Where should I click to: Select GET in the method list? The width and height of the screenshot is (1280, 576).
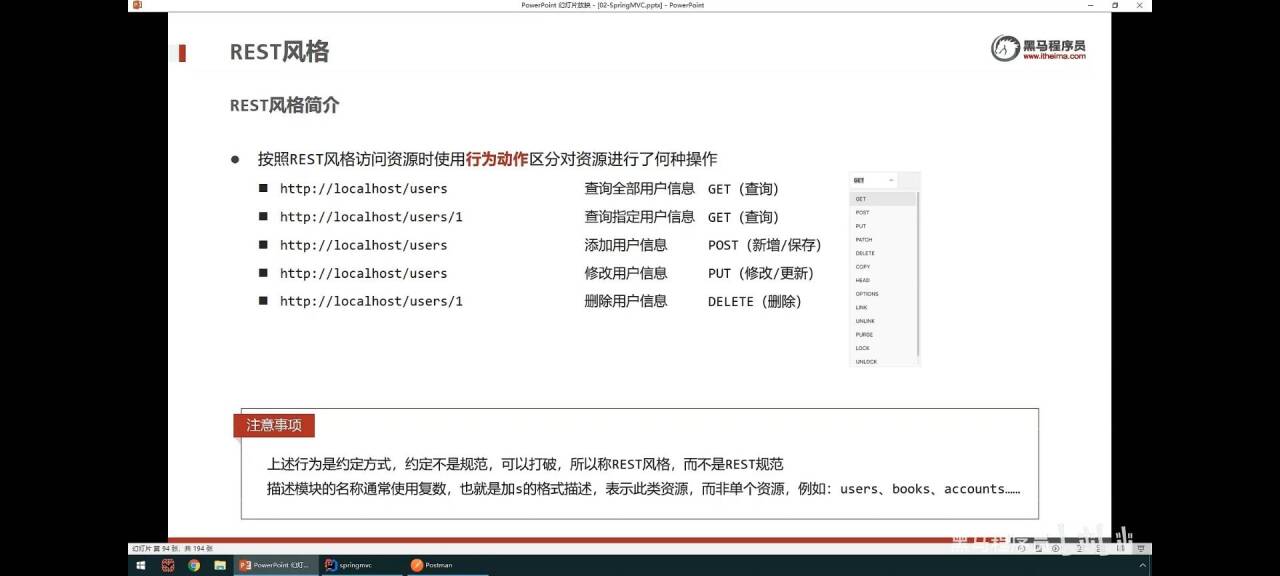tap(882, 199)
